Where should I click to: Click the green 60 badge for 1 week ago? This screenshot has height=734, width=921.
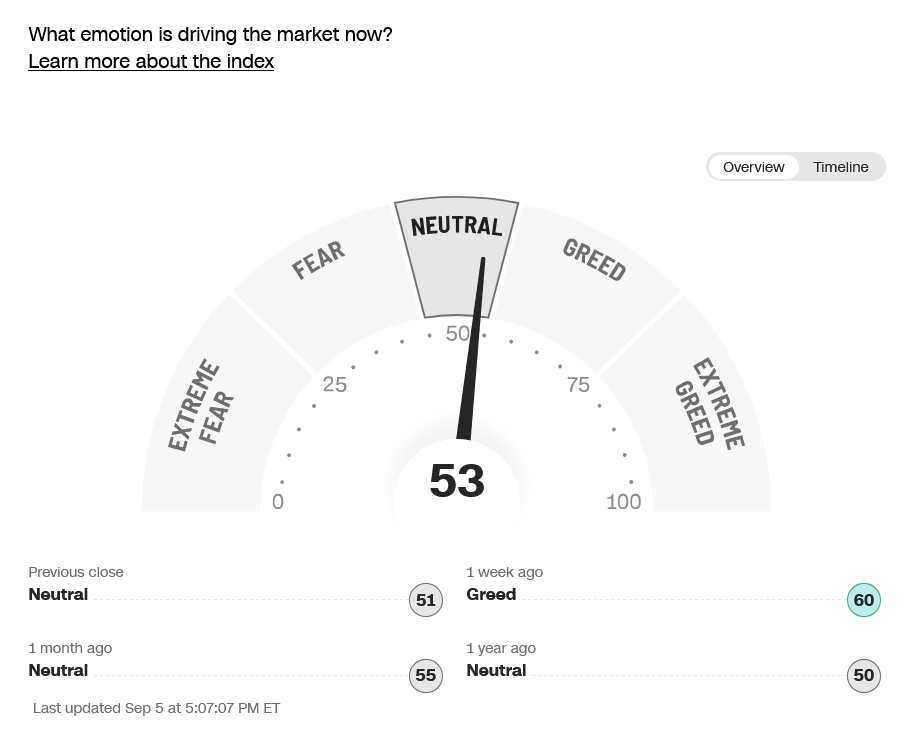coord(863,600)
